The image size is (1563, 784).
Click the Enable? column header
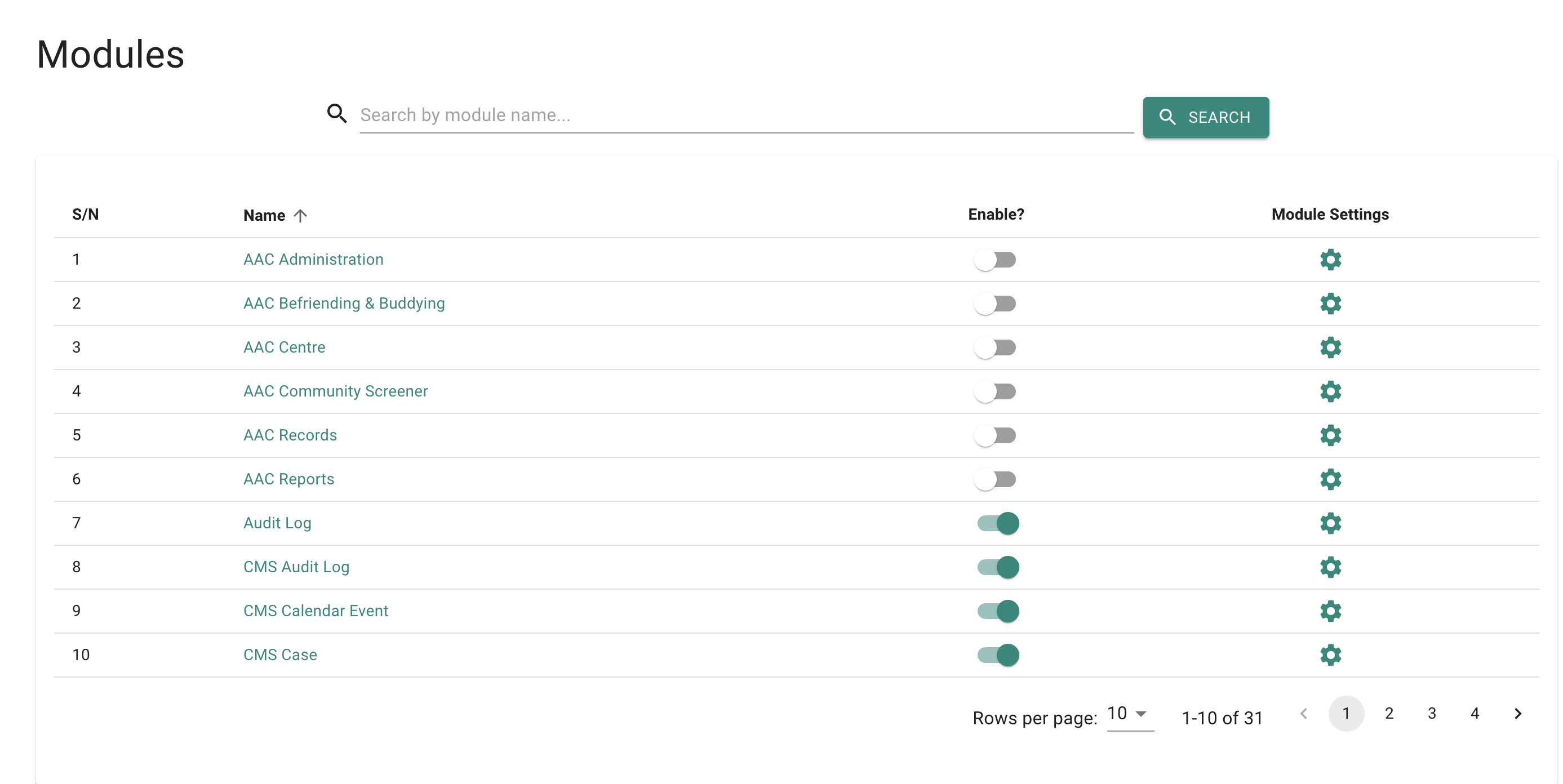pos(996,215)
